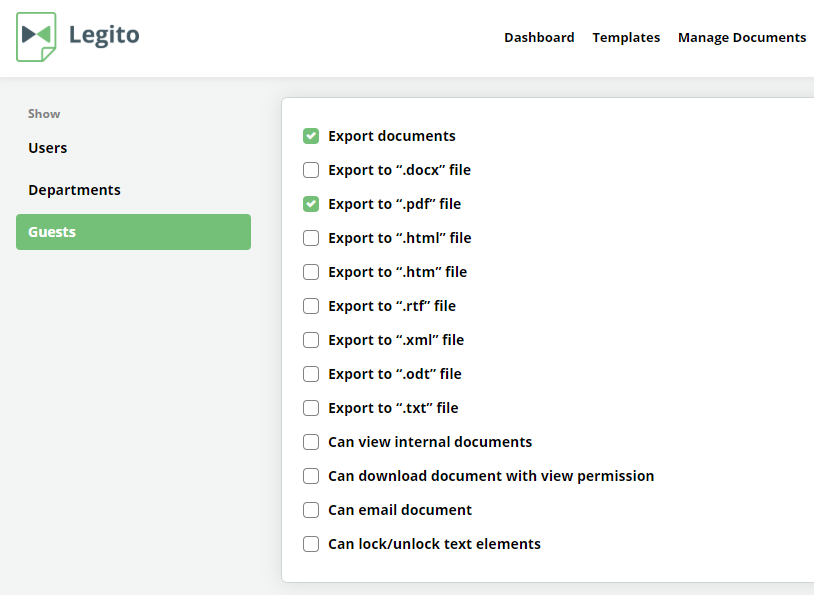The image size is (814, 595).
Task: Select Users in the sidebar
Action: (48, 148)
